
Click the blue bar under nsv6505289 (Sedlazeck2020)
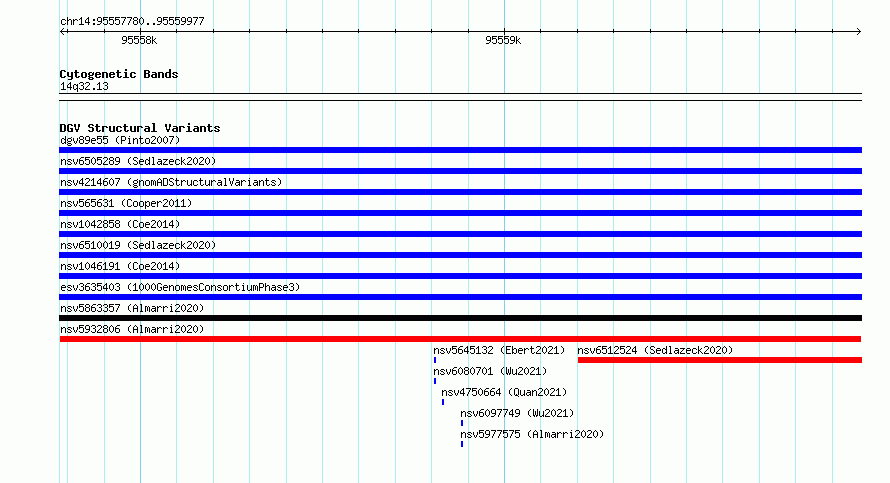[460, 171]
